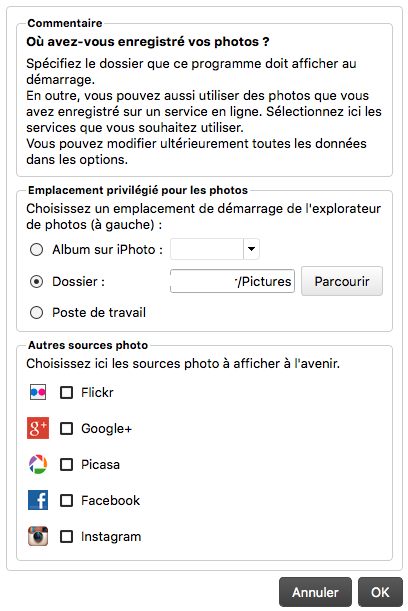Click the Instagram camera icon
This screenshot has width=408, height=611.
point(38,536)
